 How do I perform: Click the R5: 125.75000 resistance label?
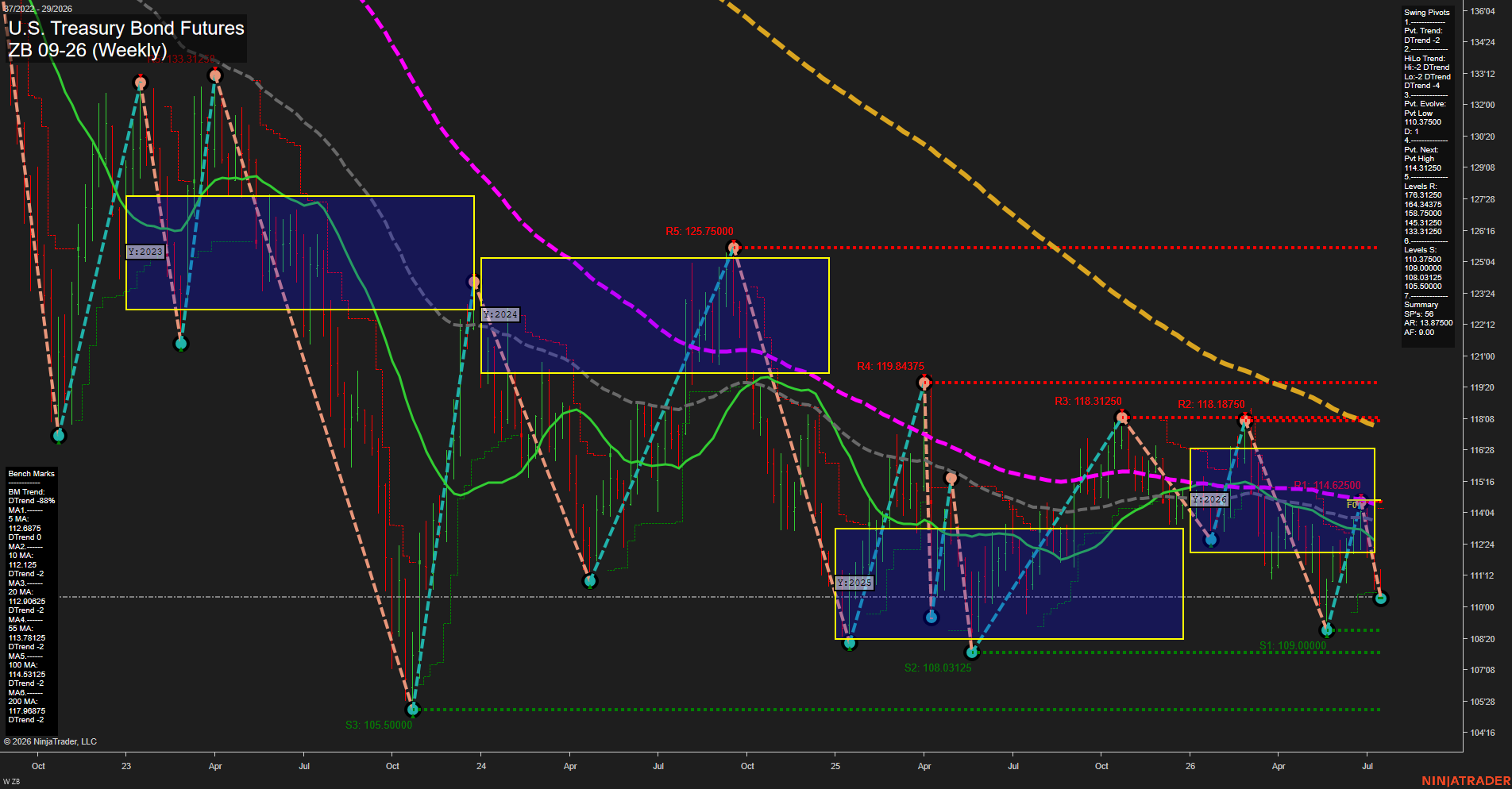[700, 232]
